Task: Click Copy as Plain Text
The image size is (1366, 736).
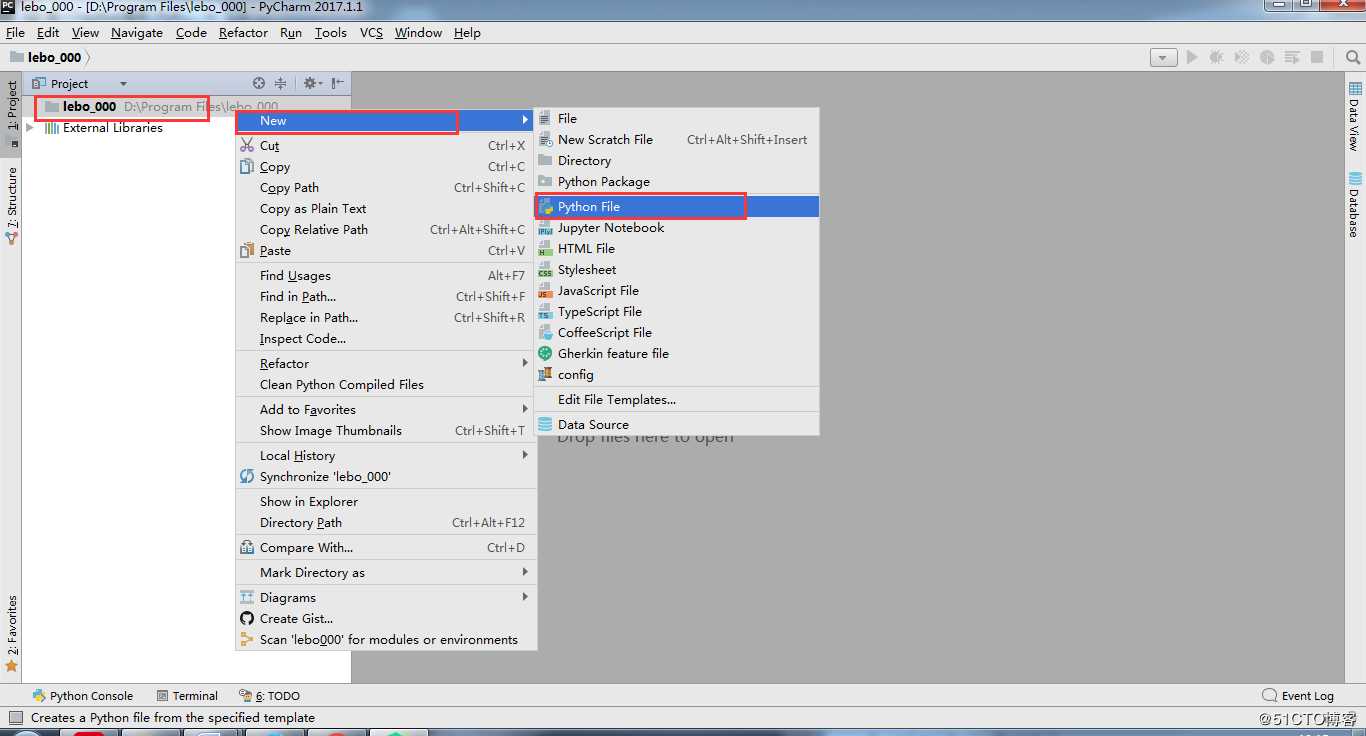Action: click(x=385, y=208)
